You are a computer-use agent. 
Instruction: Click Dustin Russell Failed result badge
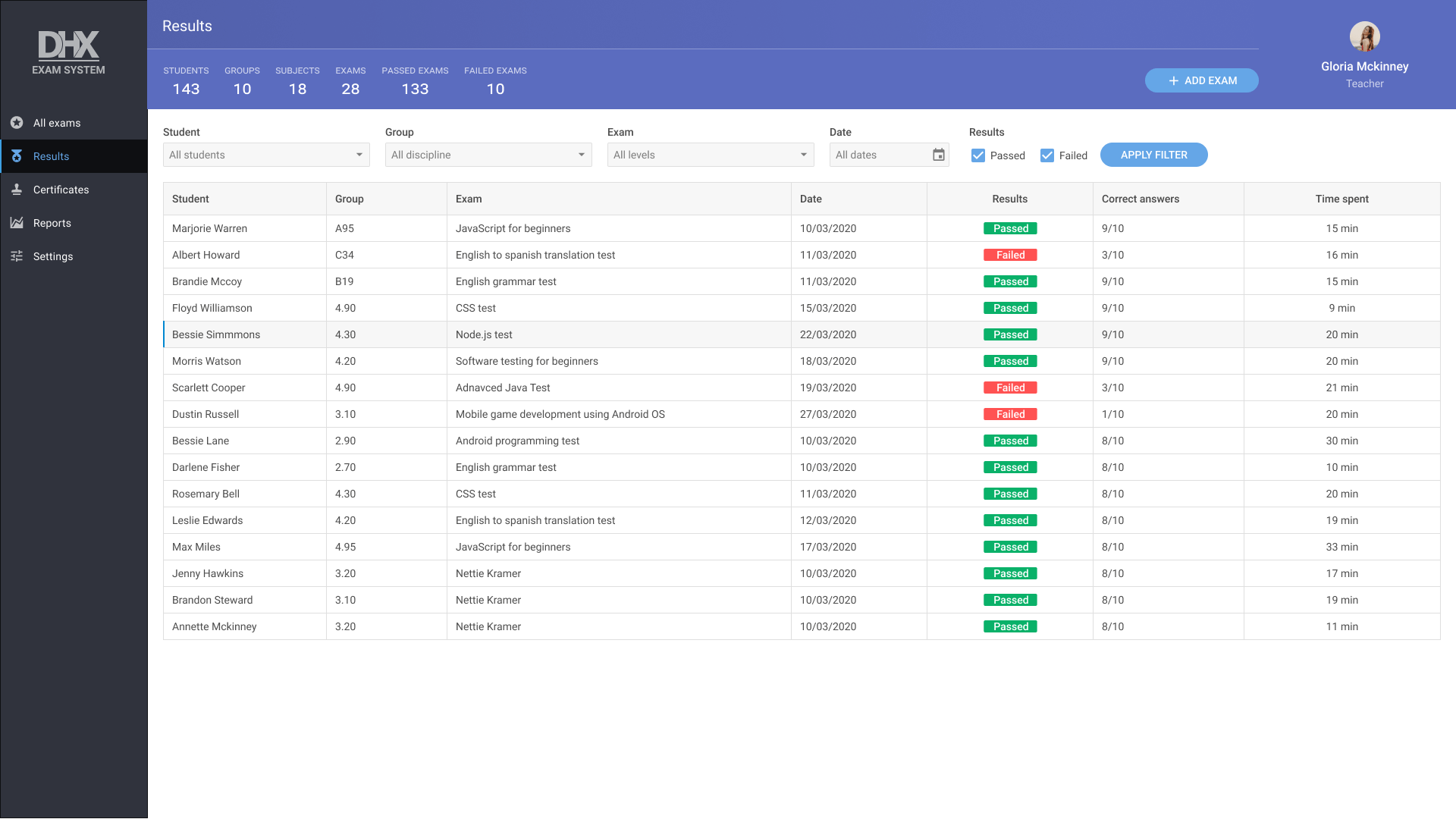point(1010,414)
